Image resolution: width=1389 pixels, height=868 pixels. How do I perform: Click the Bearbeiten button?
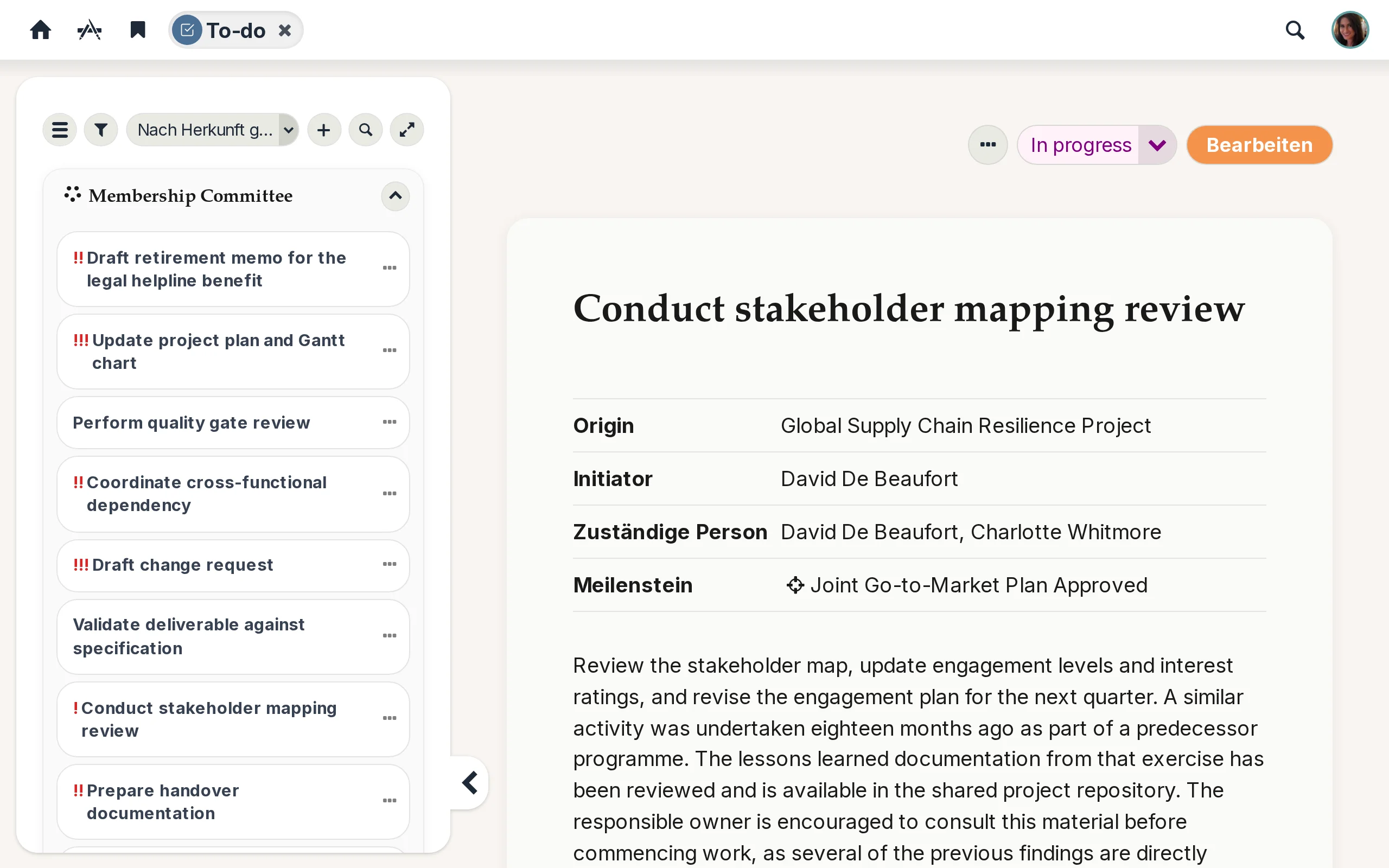1259,145
